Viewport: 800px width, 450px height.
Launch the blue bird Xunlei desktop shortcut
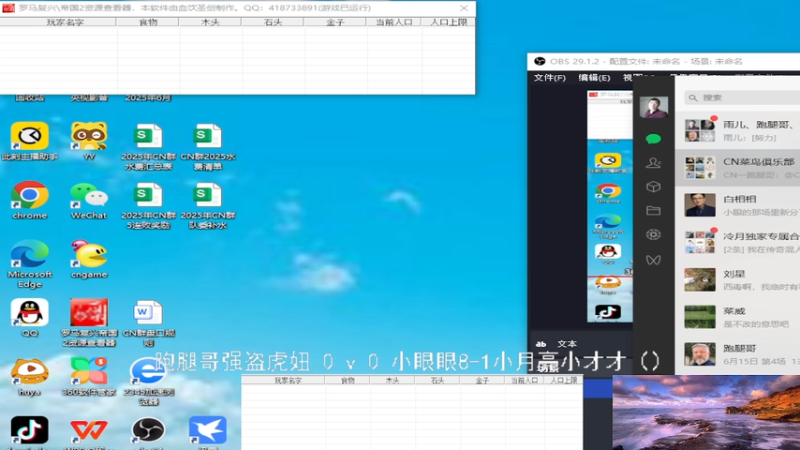click(207, 430)
